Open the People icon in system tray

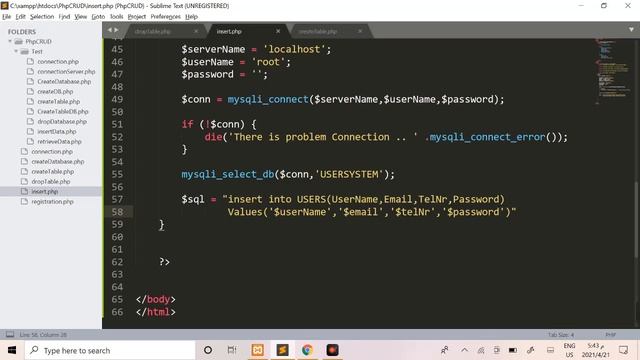(x=444, y=350)
